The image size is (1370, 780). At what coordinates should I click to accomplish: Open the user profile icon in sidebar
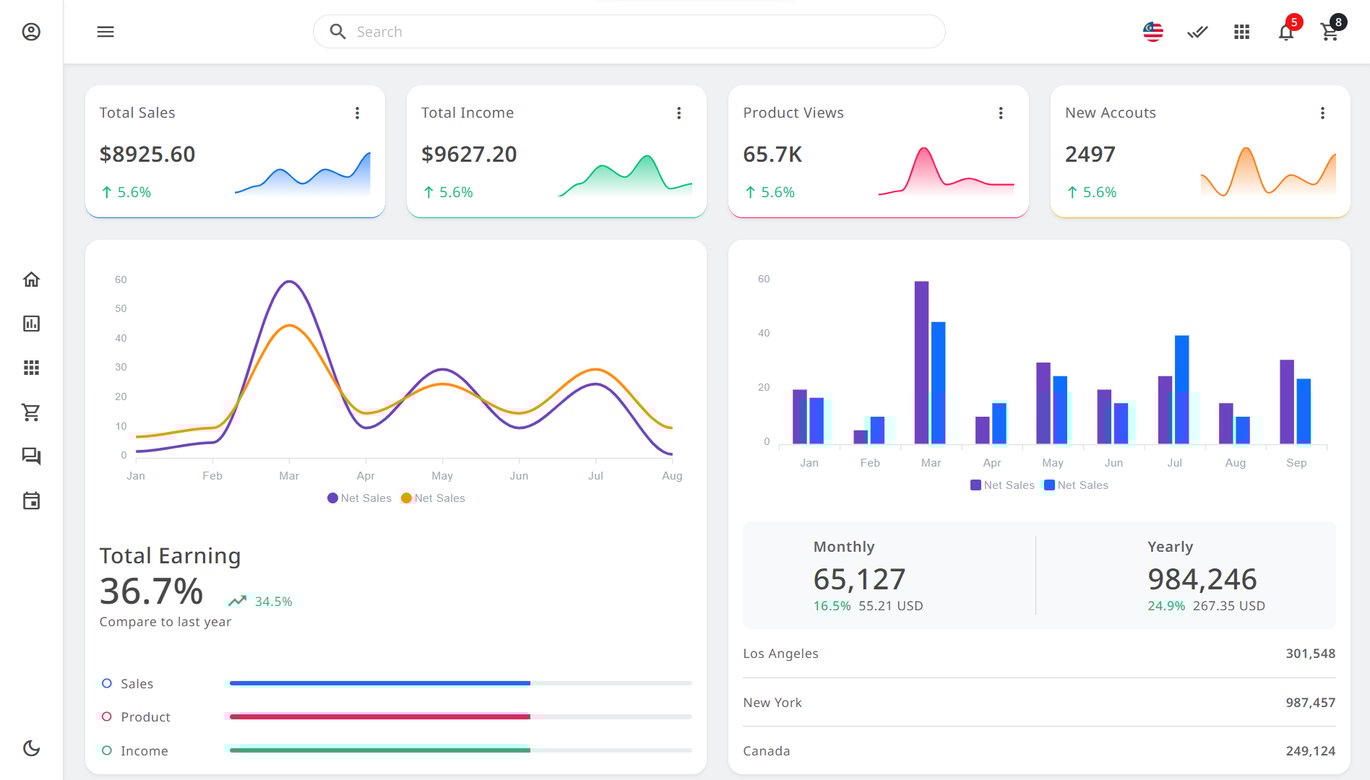pos(31,32)
